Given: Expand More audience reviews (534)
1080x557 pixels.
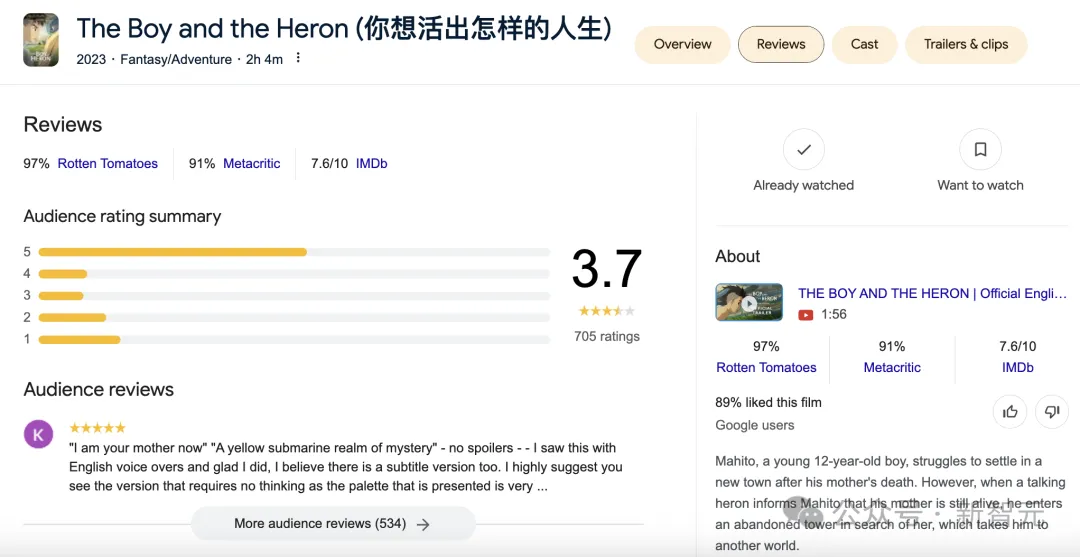Looking at the screenshot, I should click(x=332, y=524).
